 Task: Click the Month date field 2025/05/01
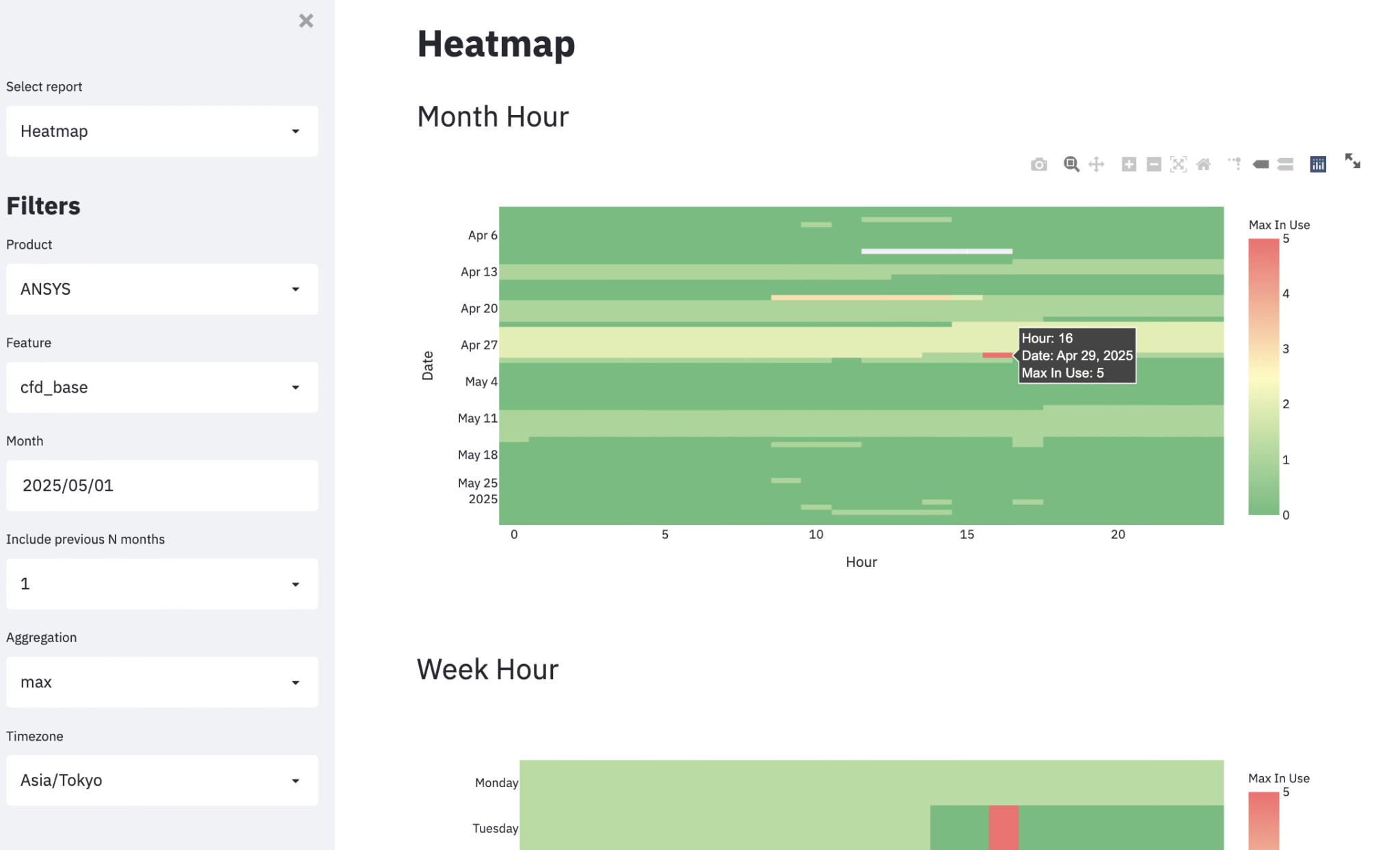[162, 486]
